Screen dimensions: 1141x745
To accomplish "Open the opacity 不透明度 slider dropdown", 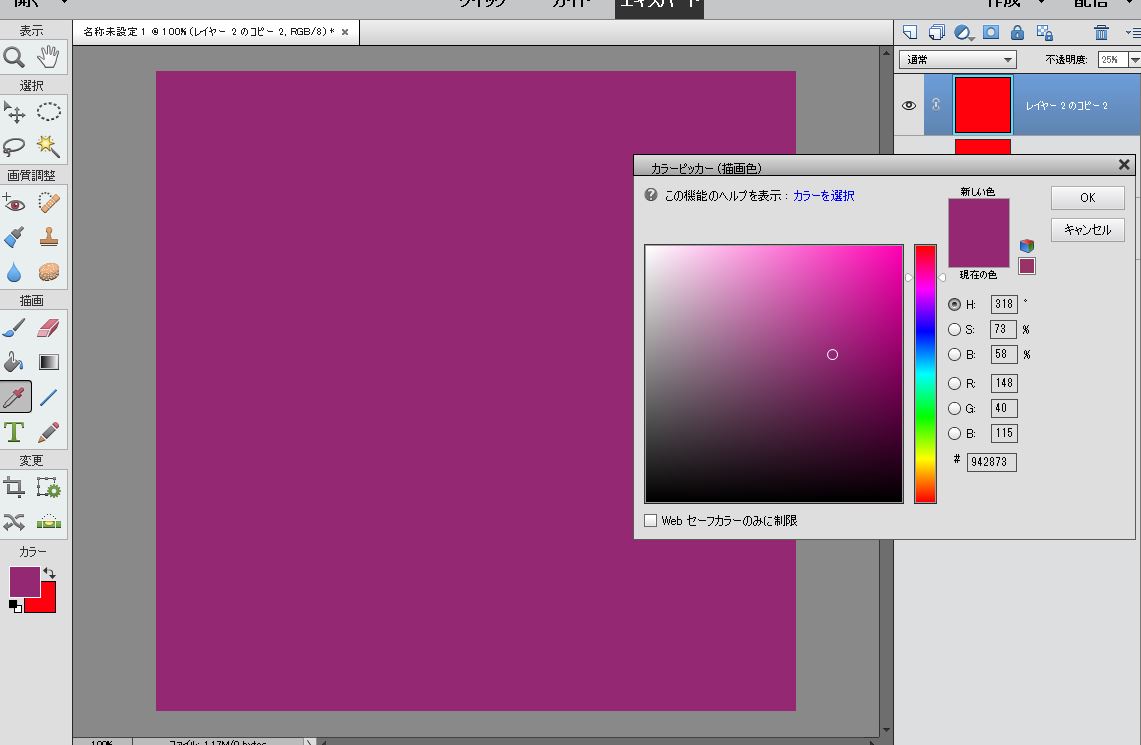I will point(1134,60).
